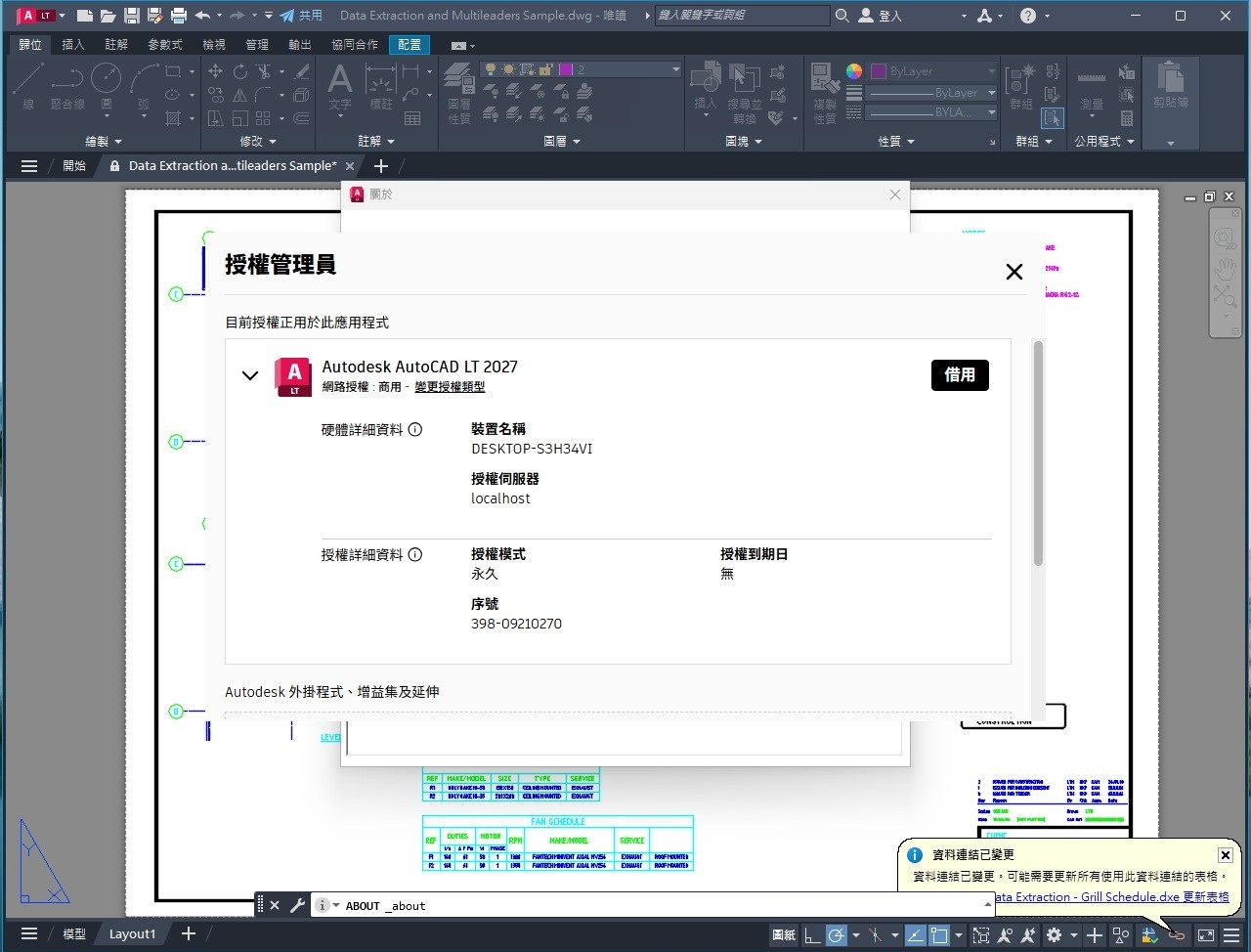The image size is (1251, 952).
Task: Toggle ortho mode in status bar
Action: point(812,935)
